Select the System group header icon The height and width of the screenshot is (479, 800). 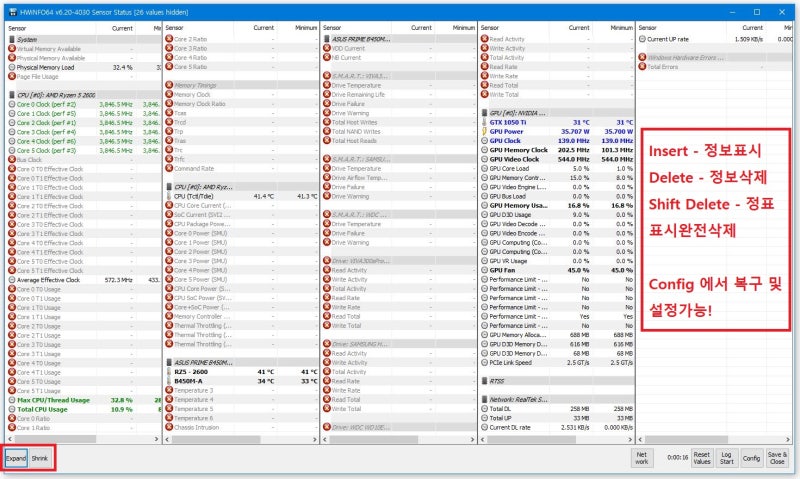[x=12, y=39]
